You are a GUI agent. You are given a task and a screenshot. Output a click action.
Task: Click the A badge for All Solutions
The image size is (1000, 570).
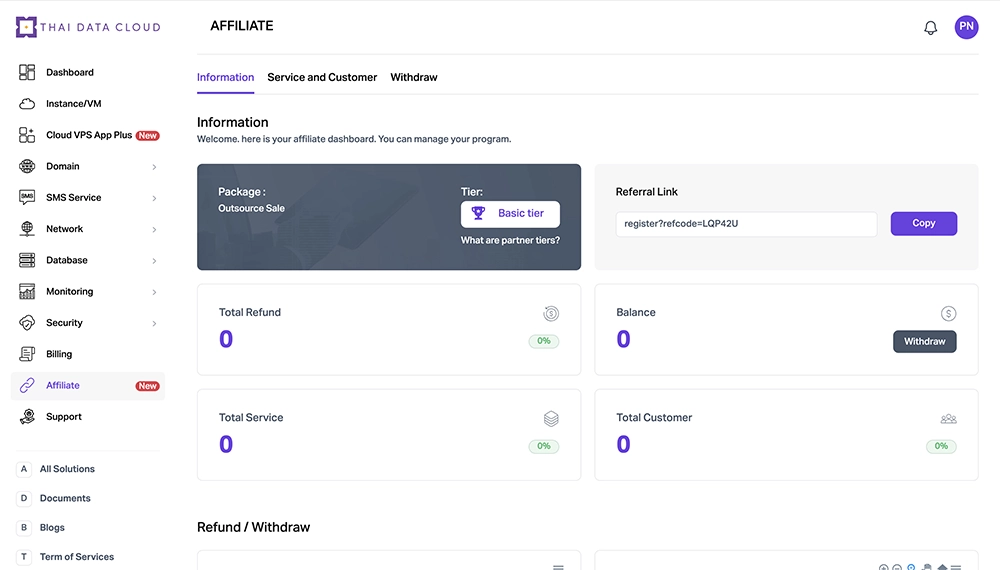[24, 469]
